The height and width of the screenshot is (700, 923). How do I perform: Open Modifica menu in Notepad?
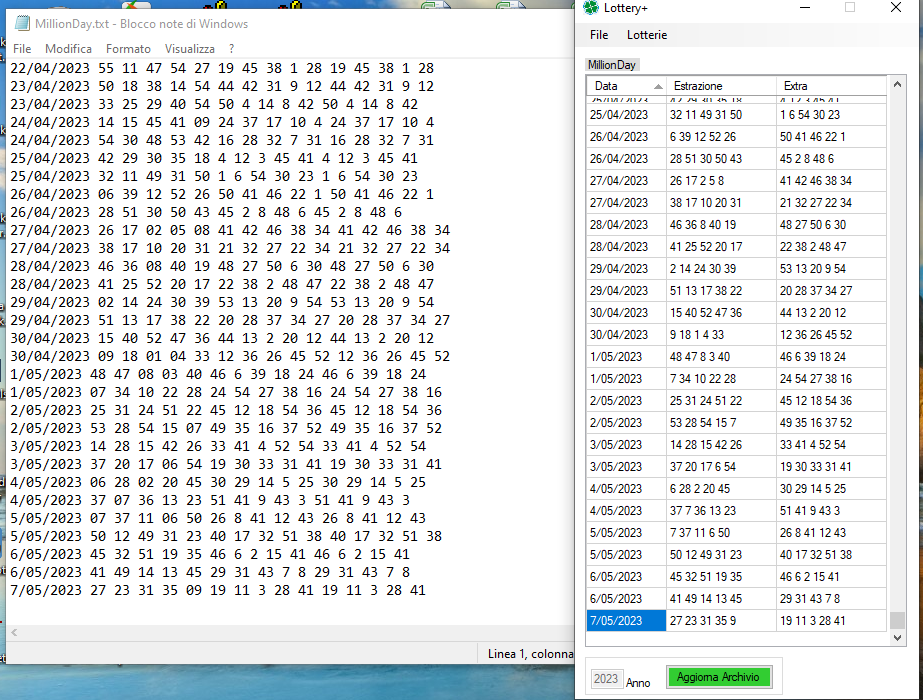pyautogui.click(x=68, y=49)
